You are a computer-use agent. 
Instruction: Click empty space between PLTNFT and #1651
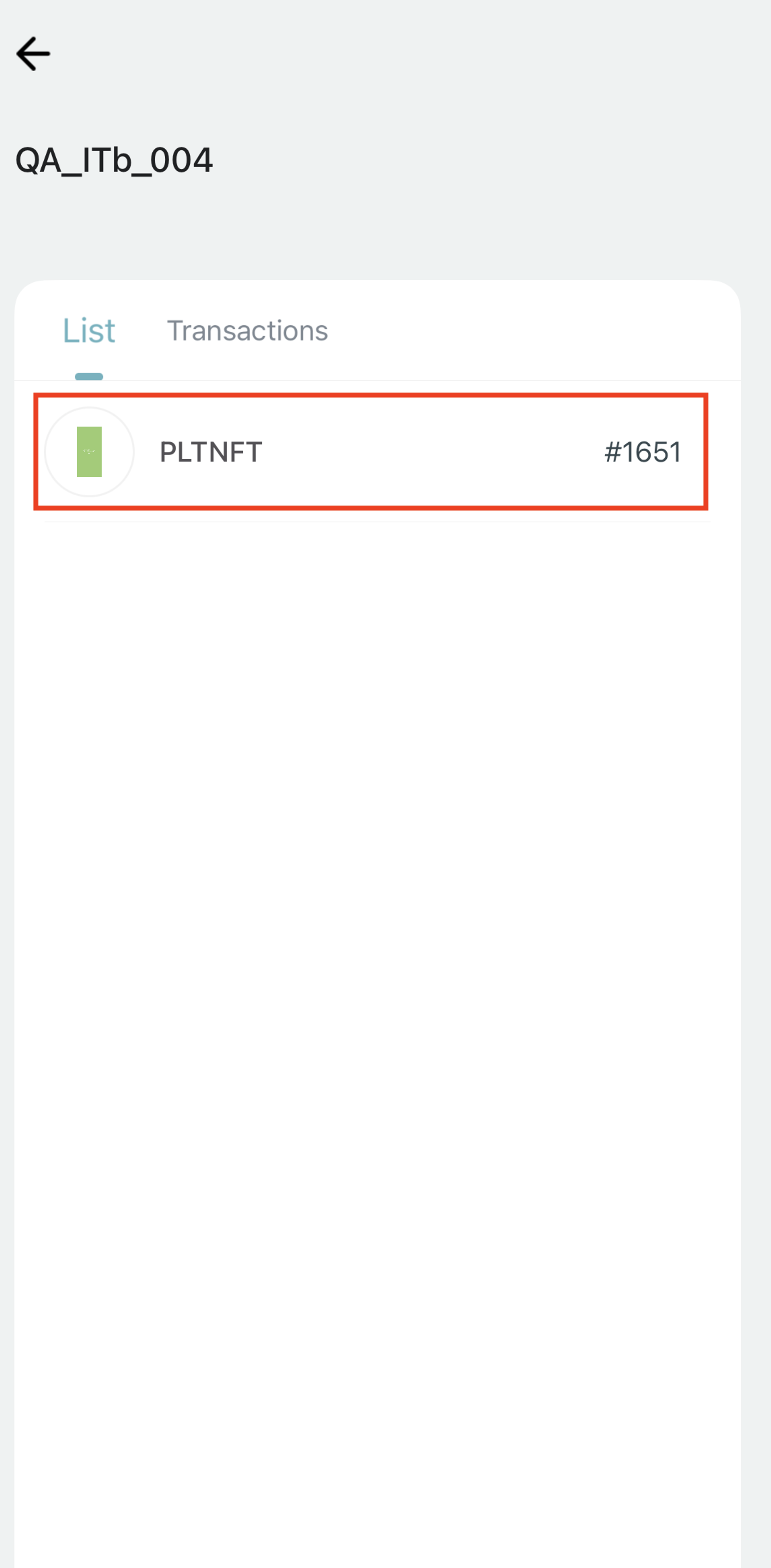[x=426, y=452]
